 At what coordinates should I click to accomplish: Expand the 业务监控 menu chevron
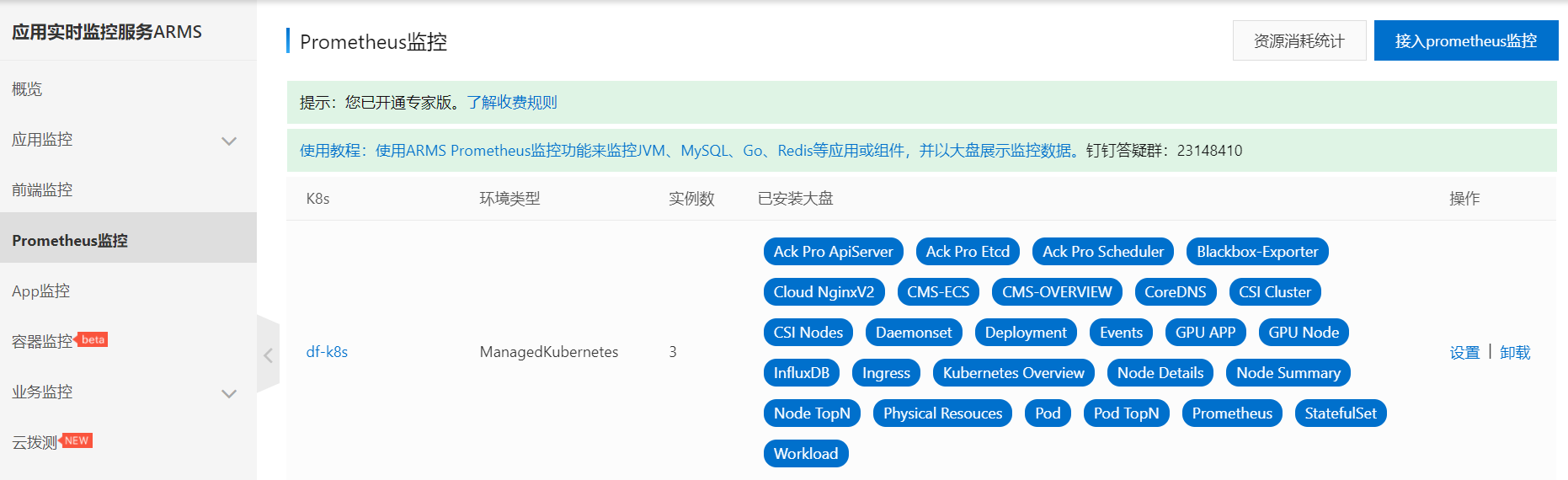coord(229,393)
